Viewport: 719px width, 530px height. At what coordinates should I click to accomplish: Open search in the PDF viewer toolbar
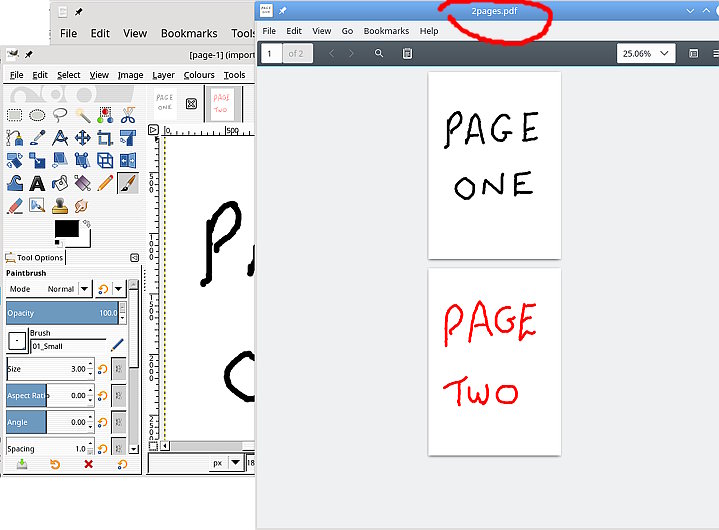pyautogui.click(x=379, y=53)
